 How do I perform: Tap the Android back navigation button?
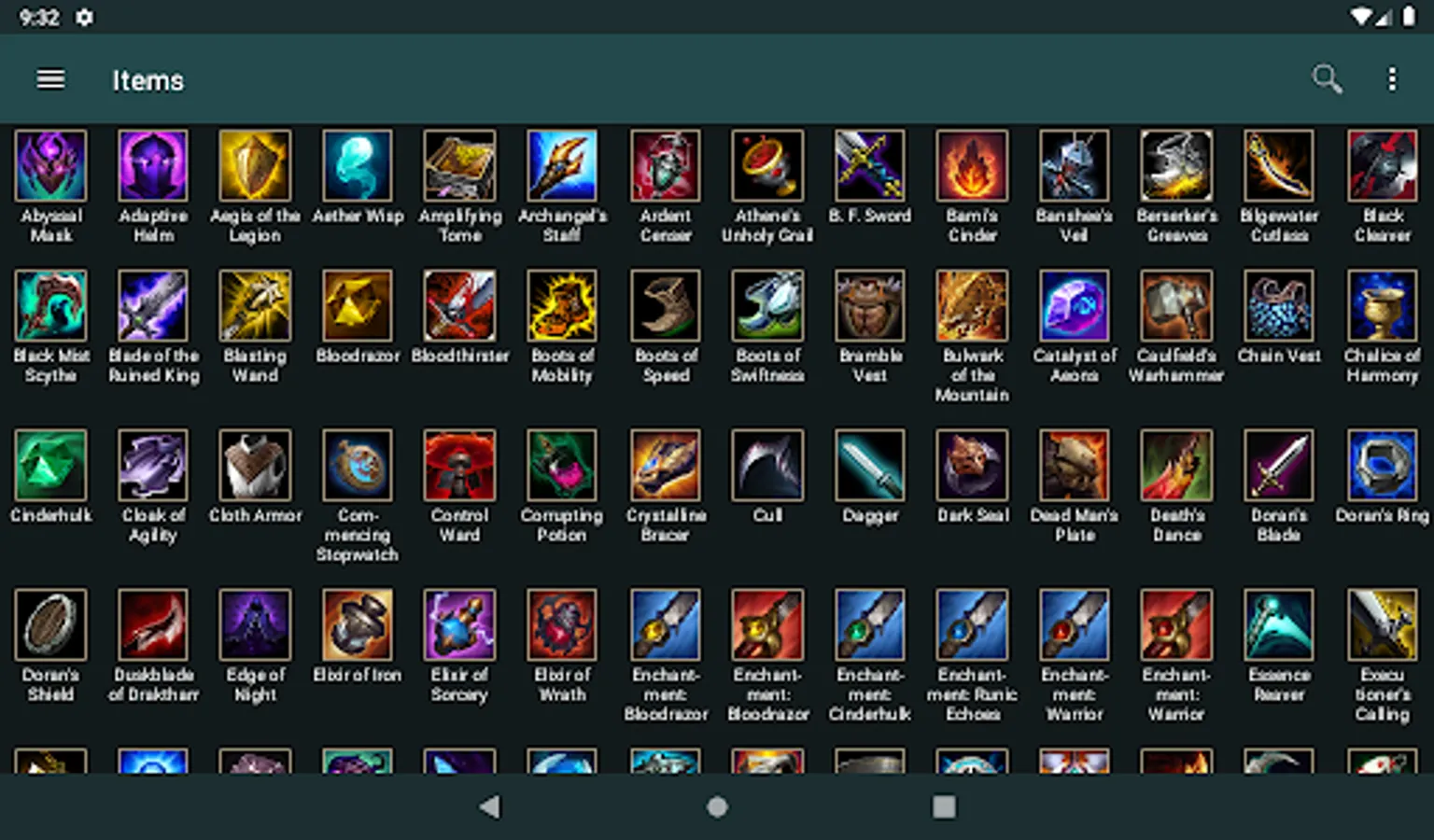coord(489,806)
